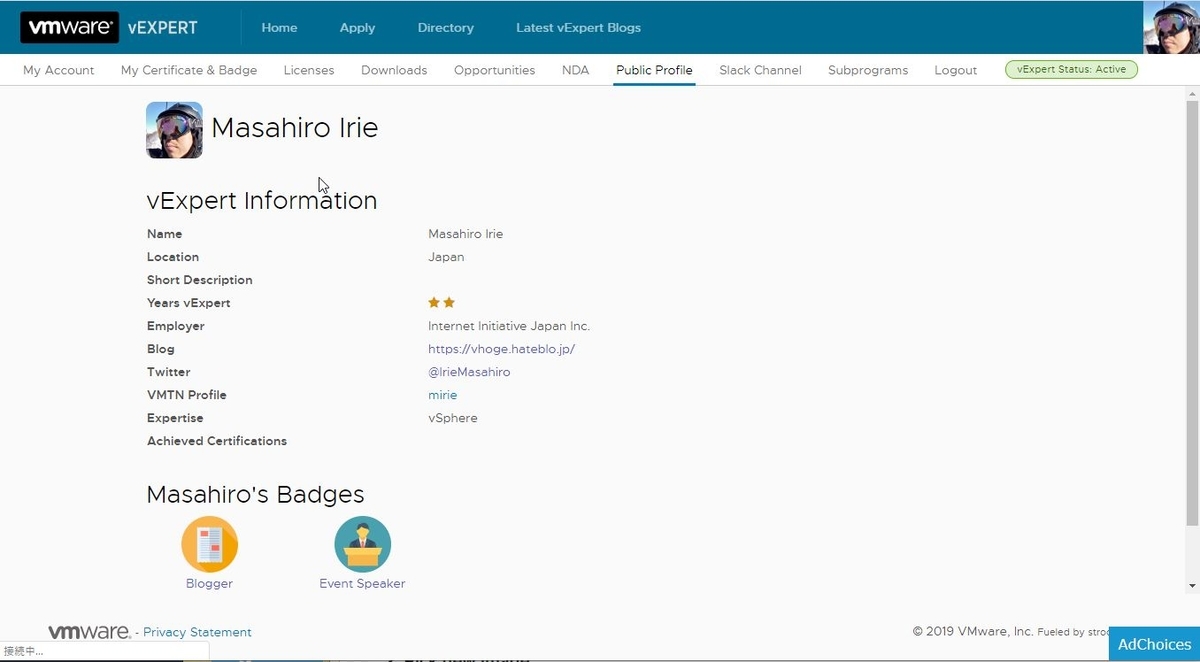Viewport: 1200px width, 662px height.
Task: Click the Location value Japan
Action: click(x=446, y=257)
